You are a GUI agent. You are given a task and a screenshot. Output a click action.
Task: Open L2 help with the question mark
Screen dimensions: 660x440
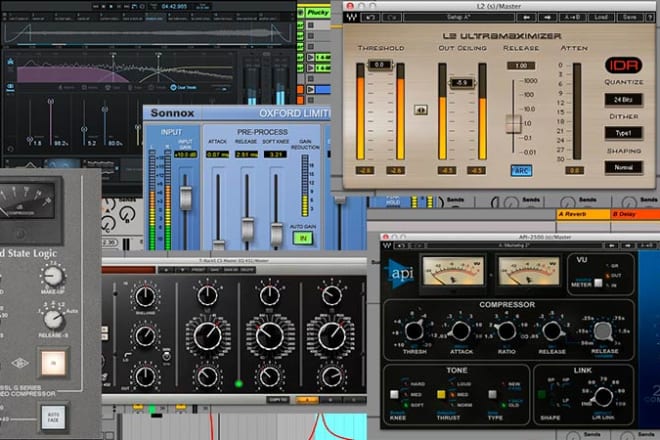tap(649, 17)
